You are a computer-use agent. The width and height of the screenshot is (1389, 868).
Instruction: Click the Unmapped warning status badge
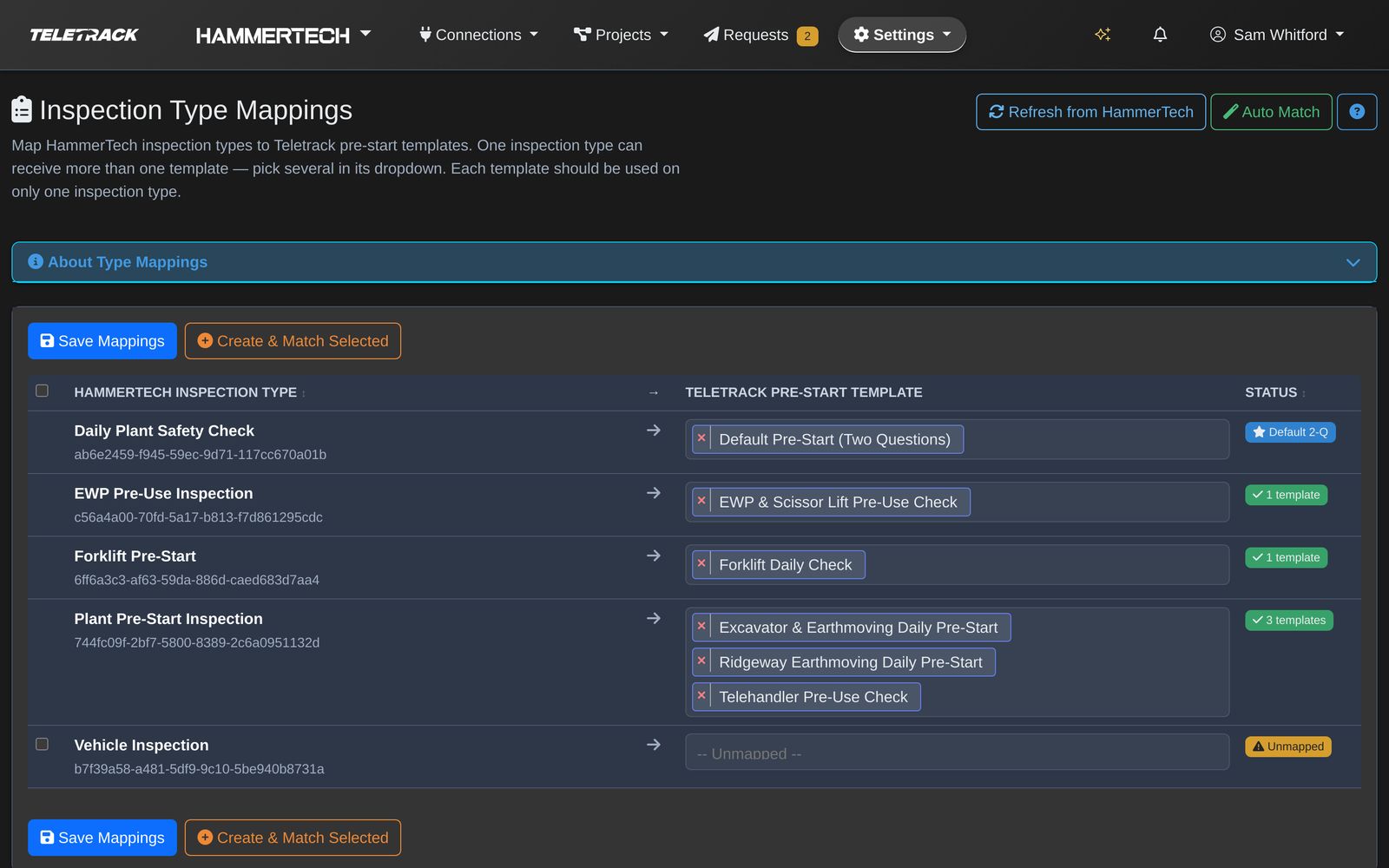point(1287,746)
